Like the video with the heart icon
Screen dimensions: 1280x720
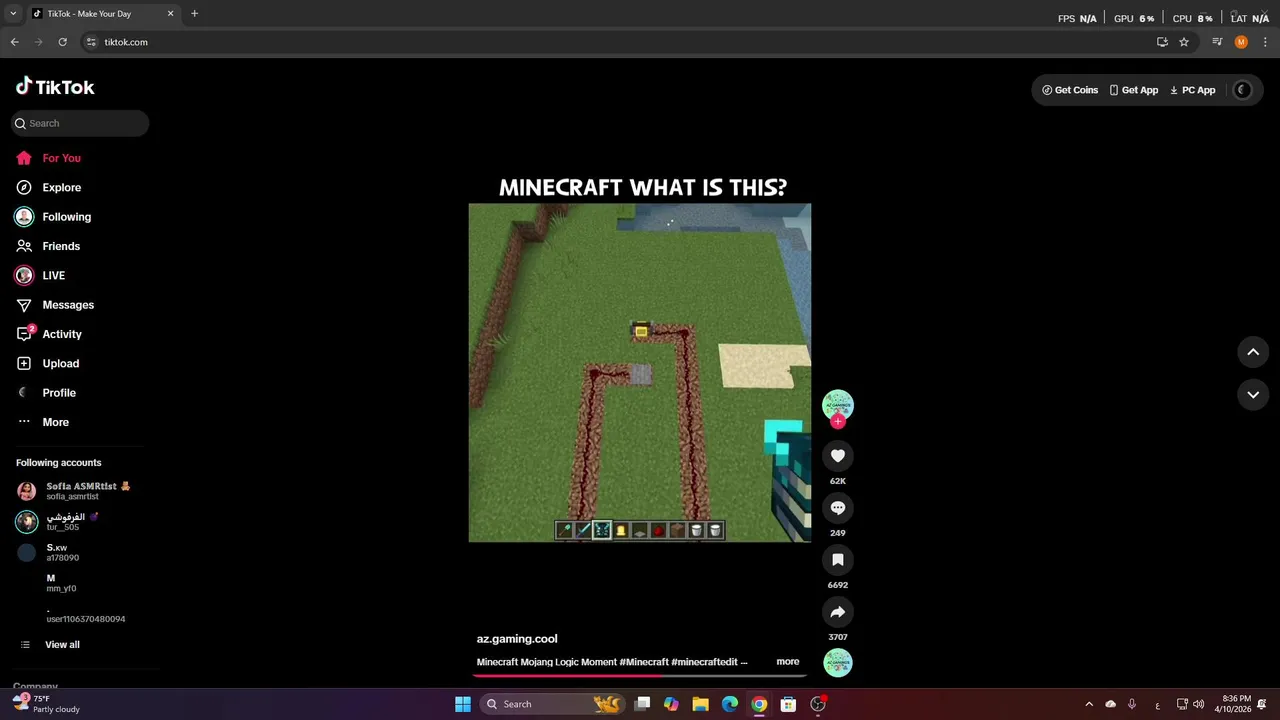(x=838, y=456)
